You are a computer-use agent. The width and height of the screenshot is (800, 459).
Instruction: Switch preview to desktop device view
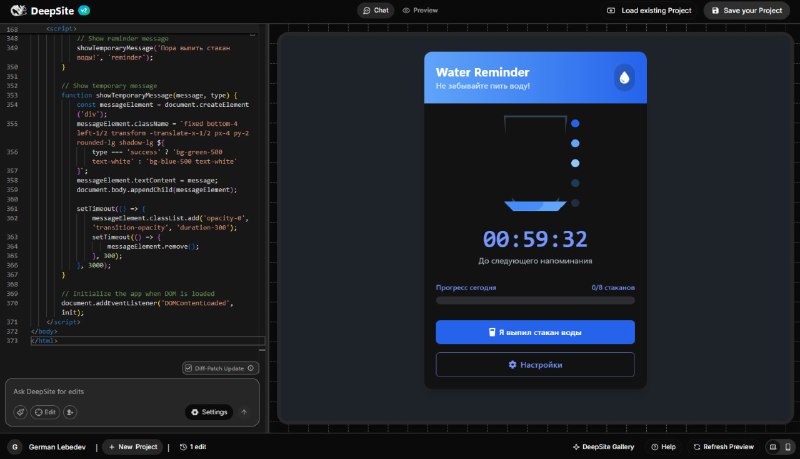(x=773, y=447)
